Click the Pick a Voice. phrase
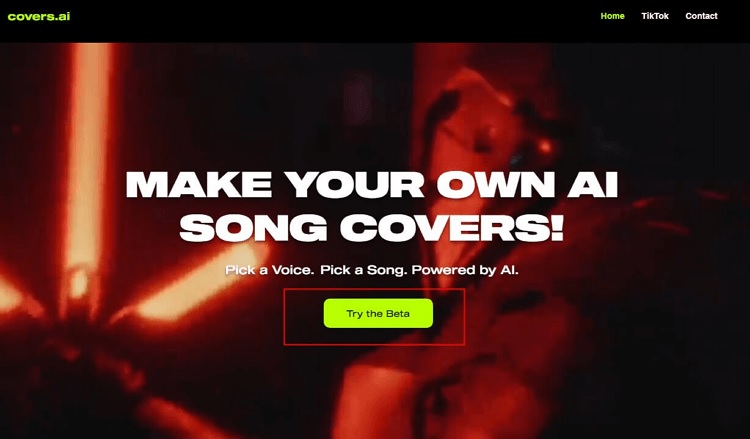750x439 pixels. (269, 270)
